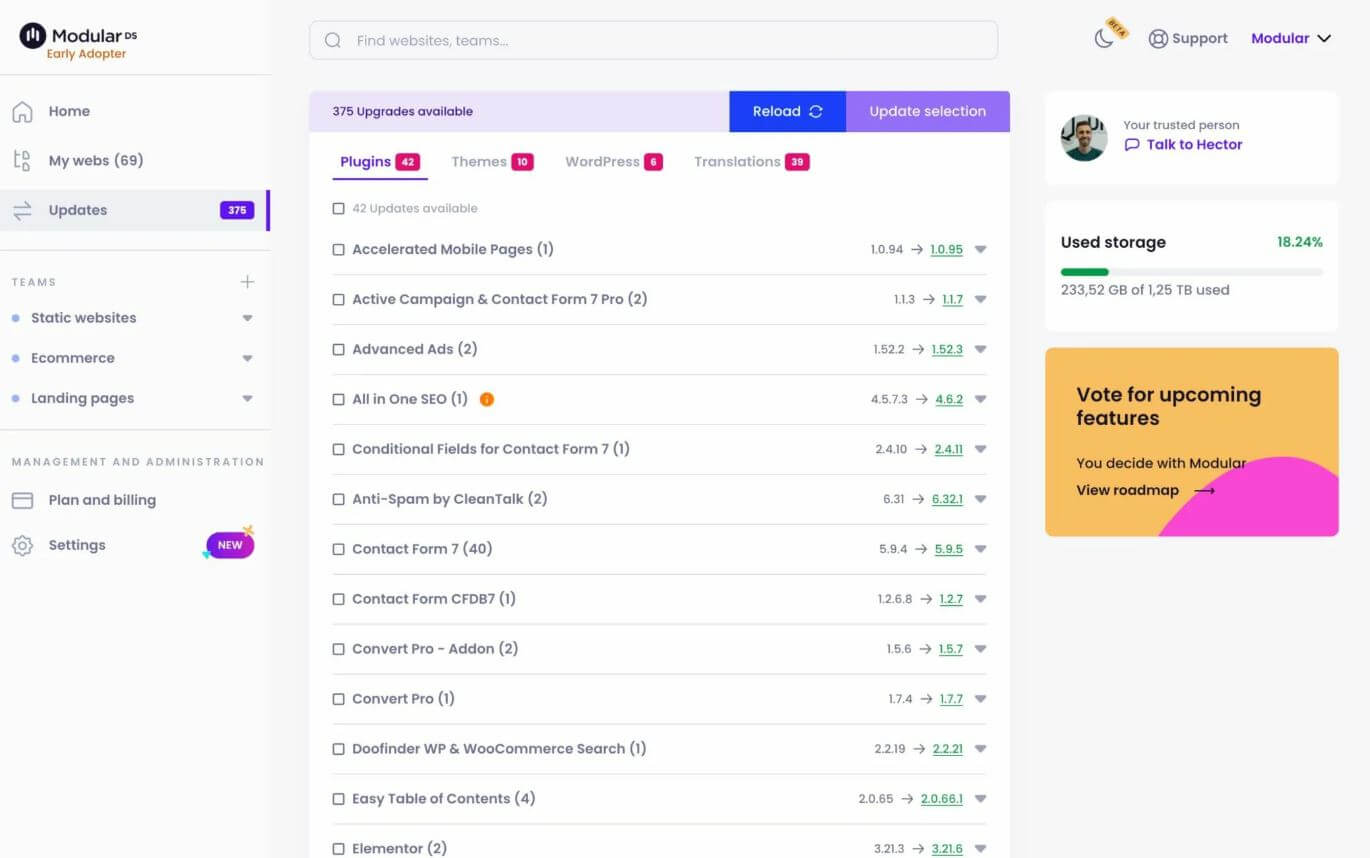Check the Contact Form CFDB7 checkbox
1370x858 pixels.
(x=338, y=599)
